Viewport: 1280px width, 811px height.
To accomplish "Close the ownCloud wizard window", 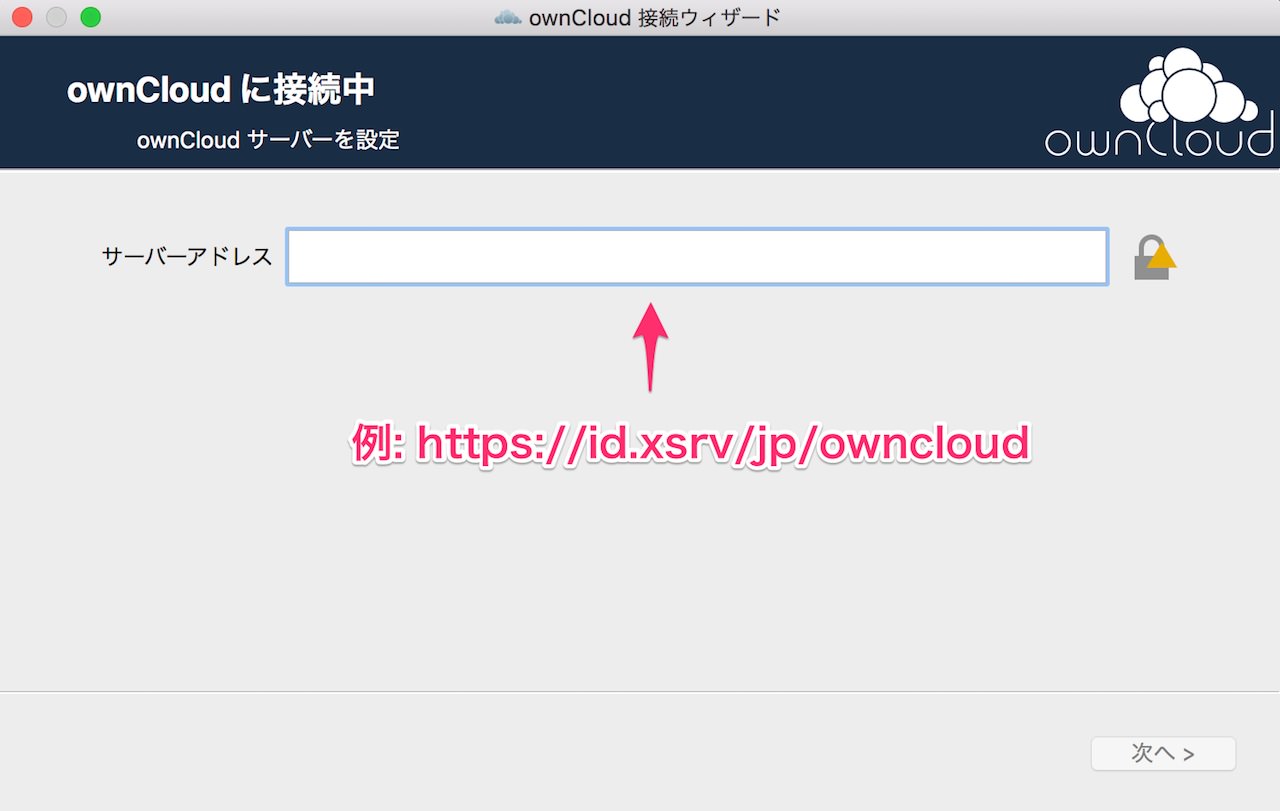I will (x=22, y=17).
